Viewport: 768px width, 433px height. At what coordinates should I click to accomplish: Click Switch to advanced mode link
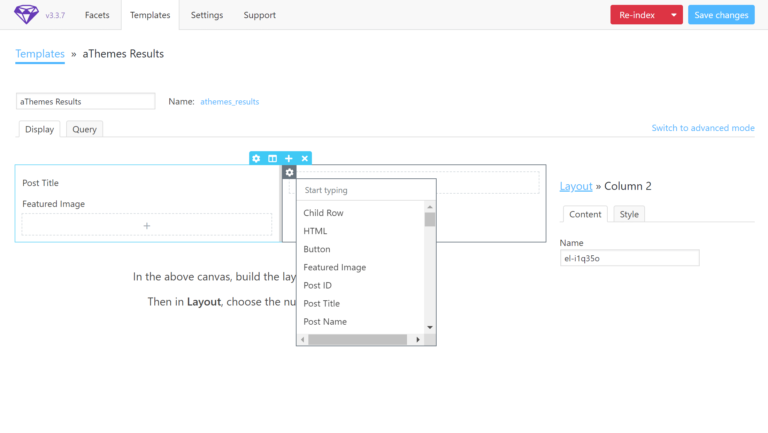pyautogui.click(x=702, y=128)
